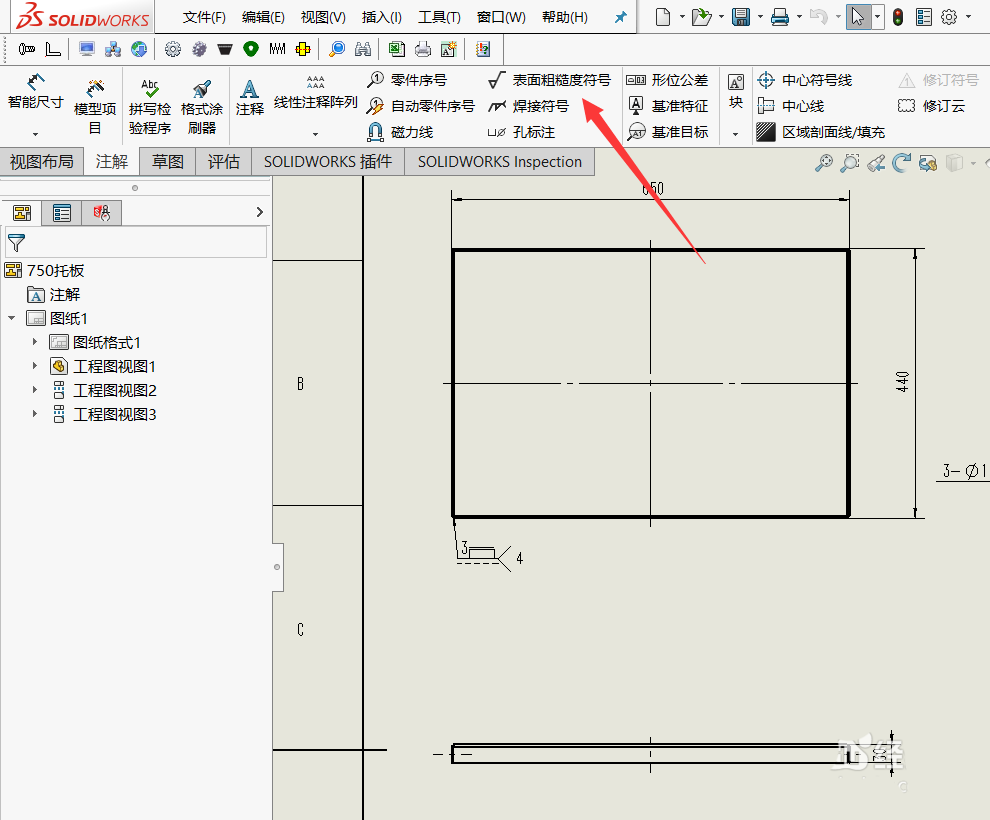Switch to the 草图 tab
The height and width of the screenshot is (820, 990).
167,162
